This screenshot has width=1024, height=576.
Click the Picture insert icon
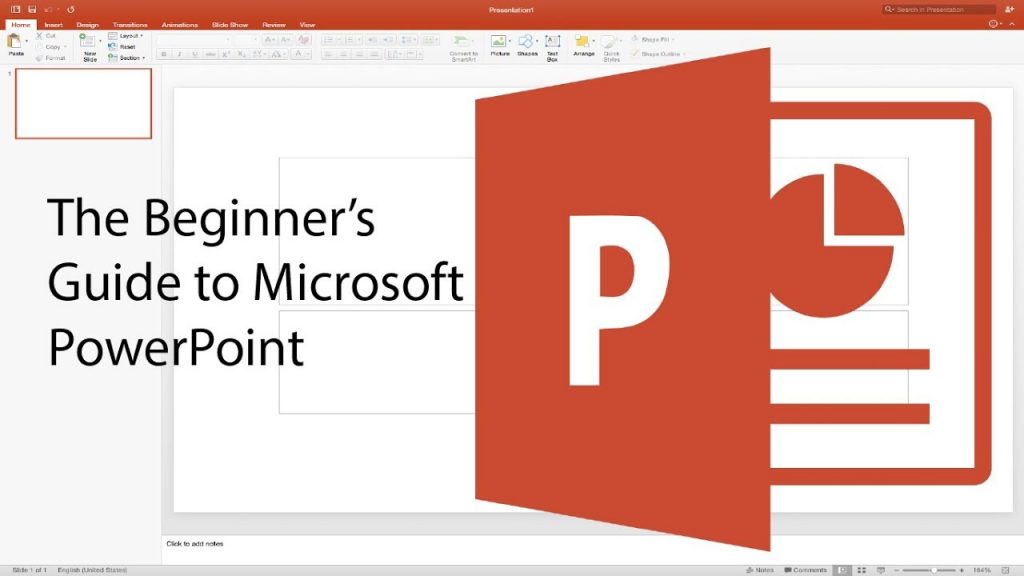click(x=498, y=42)
